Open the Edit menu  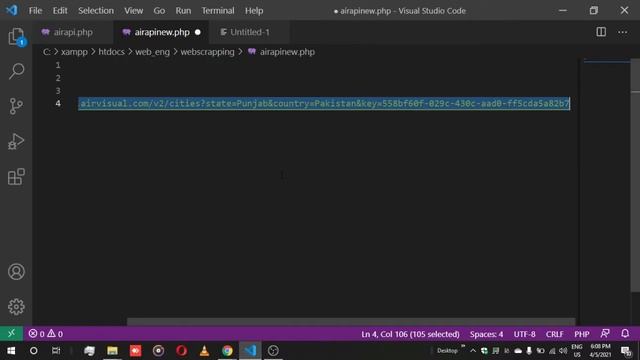pyautogui.click(x=60, y=11)
